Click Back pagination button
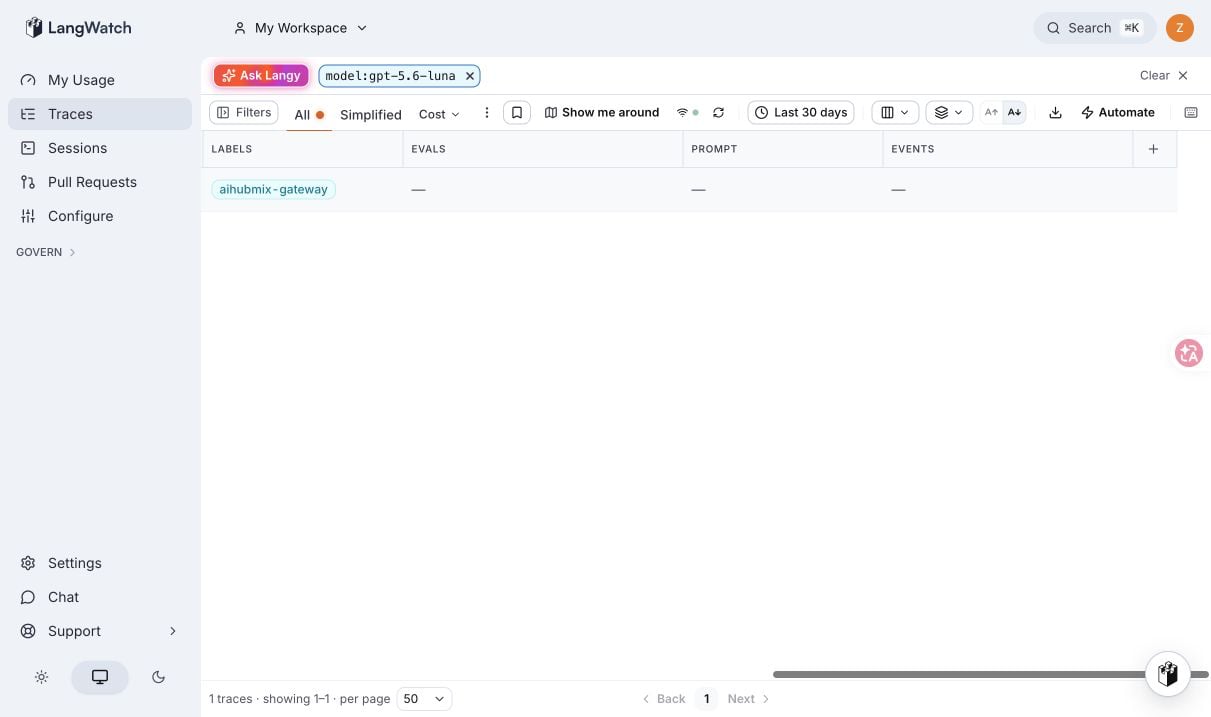 [663, 699]
